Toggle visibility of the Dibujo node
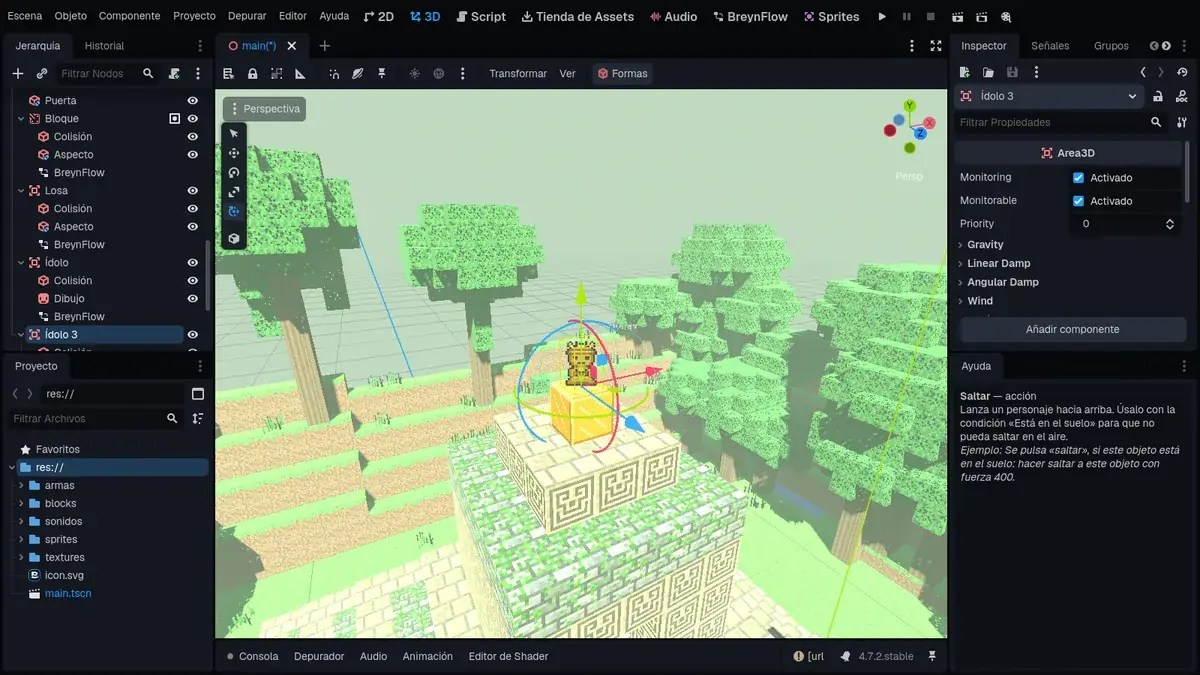This screenshot has height=675, width=1200. click(193, 299)
